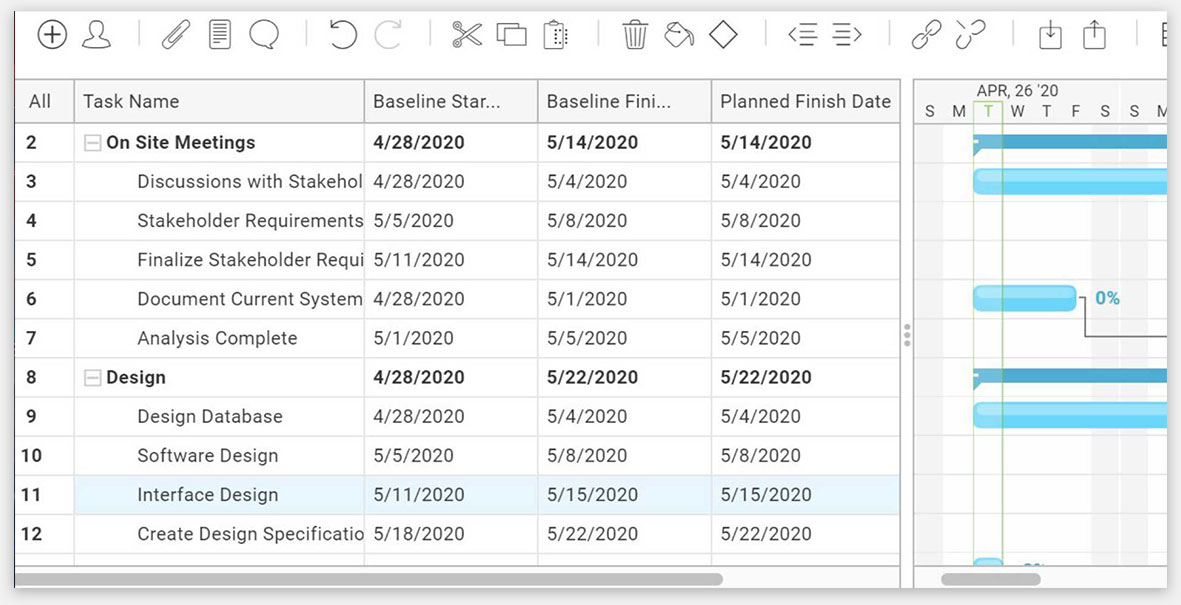Select the Discussions with Stakeholders task

[x=250, y=182]
